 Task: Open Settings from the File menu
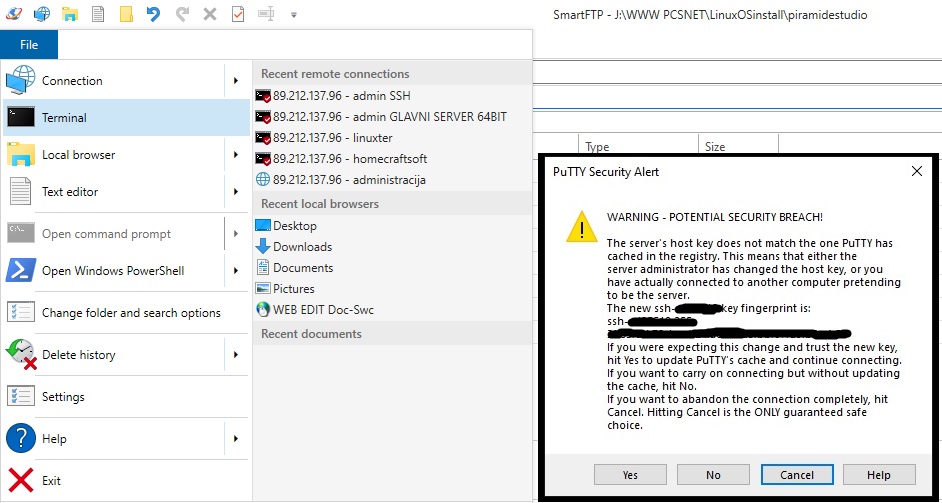pos(126,397)
